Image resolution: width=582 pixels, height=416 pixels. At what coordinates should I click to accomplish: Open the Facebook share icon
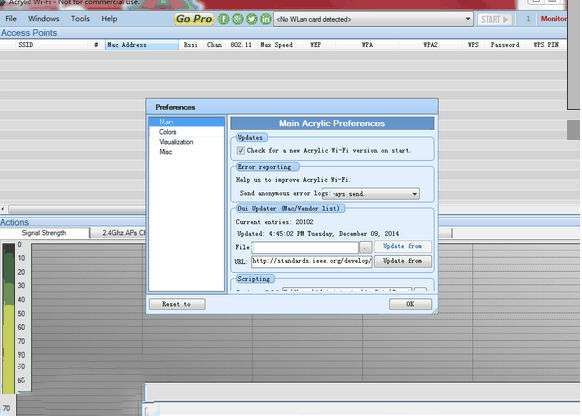point(223,19)
